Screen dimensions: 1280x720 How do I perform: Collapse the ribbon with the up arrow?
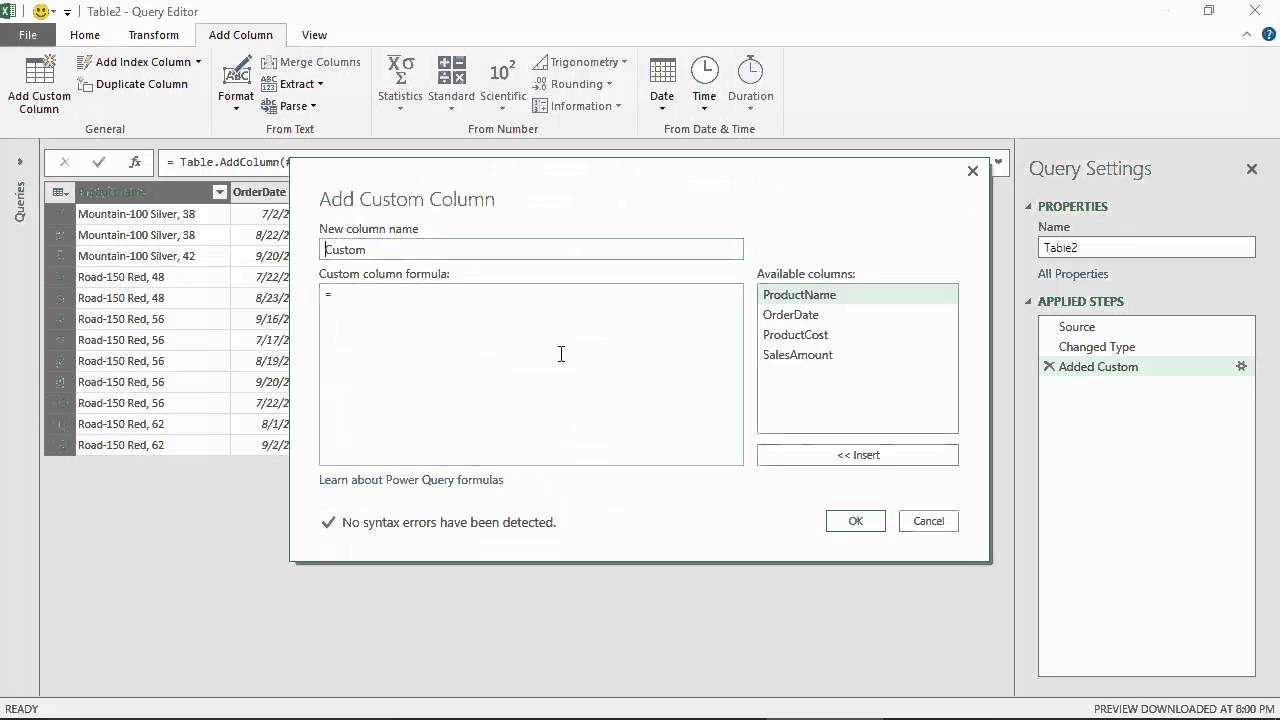click(x=1246, y=35)
